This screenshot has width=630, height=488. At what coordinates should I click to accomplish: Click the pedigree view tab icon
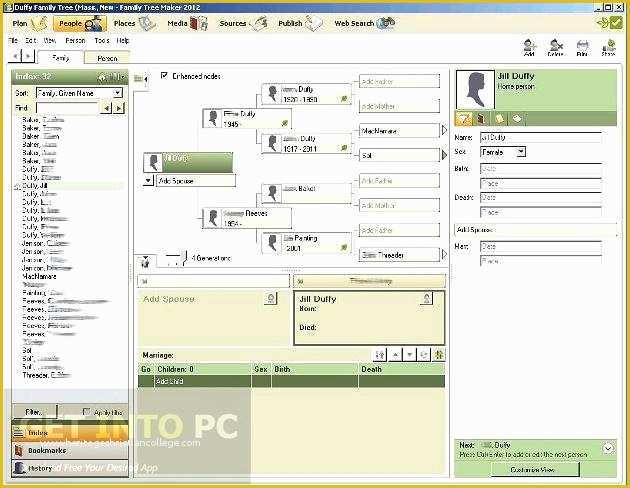click(x=145, y=261)
